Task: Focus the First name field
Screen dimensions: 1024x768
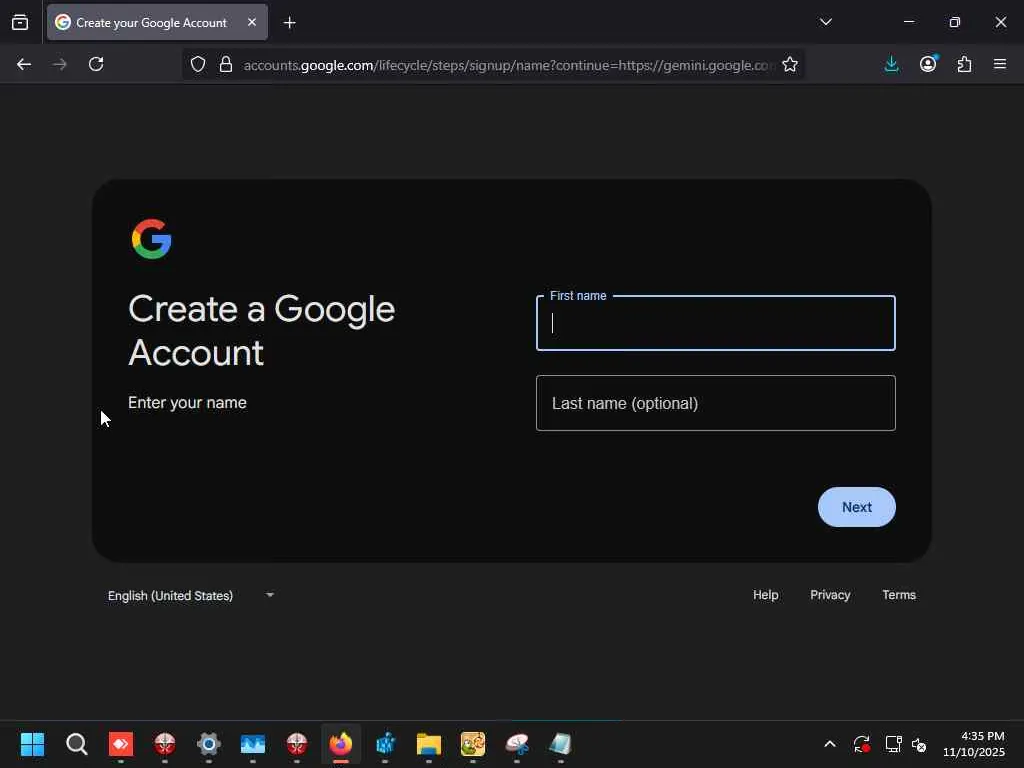Action: pos(716,323)
